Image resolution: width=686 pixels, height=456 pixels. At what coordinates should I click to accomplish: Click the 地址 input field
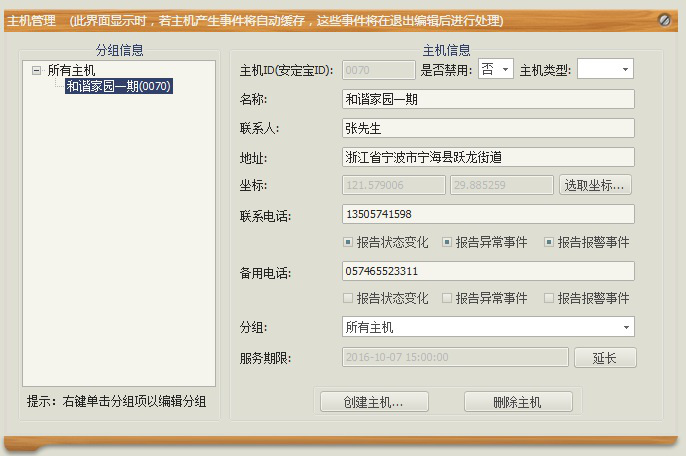488,157
